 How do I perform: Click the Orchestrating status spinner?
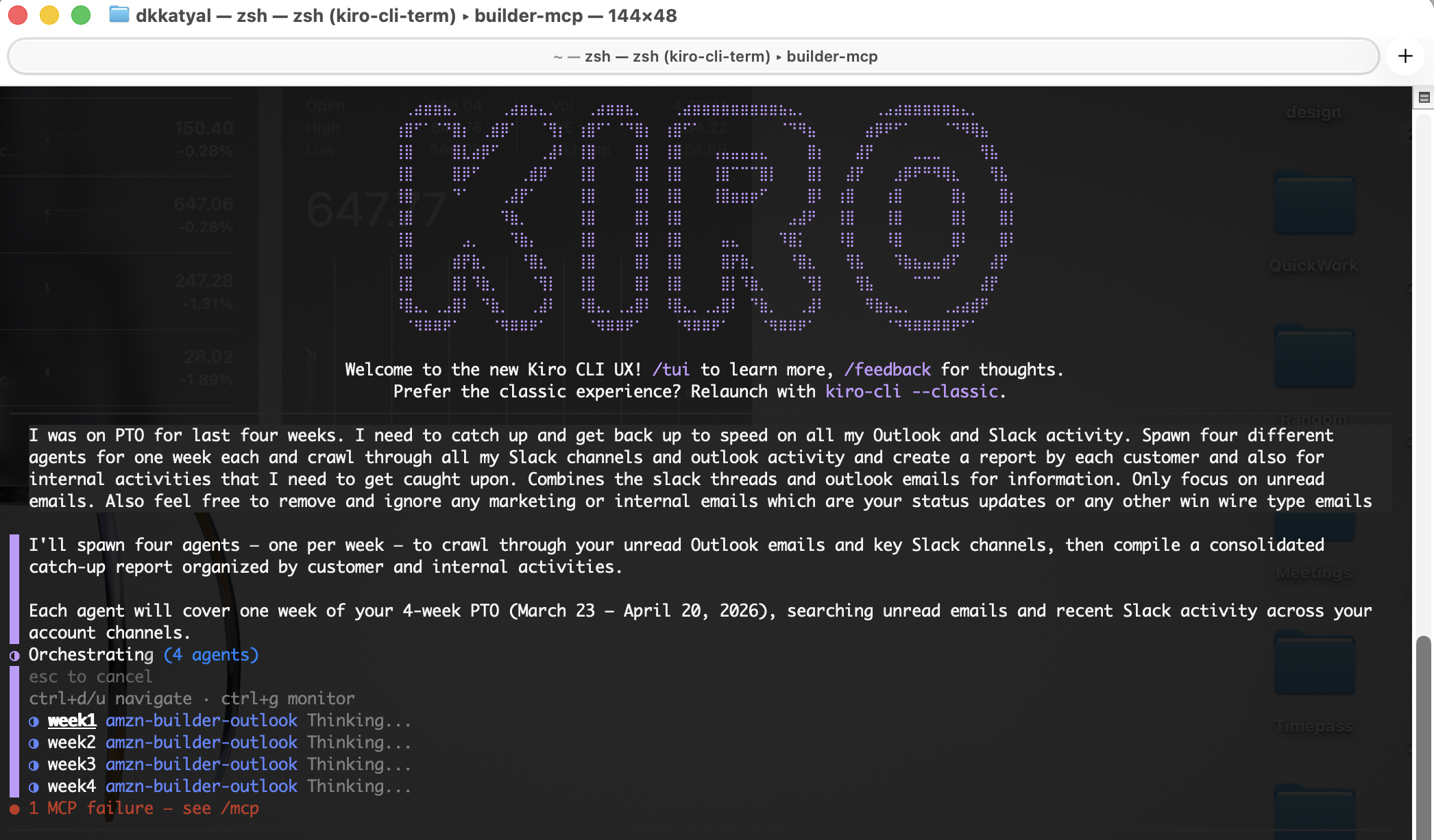click(14, 655)
